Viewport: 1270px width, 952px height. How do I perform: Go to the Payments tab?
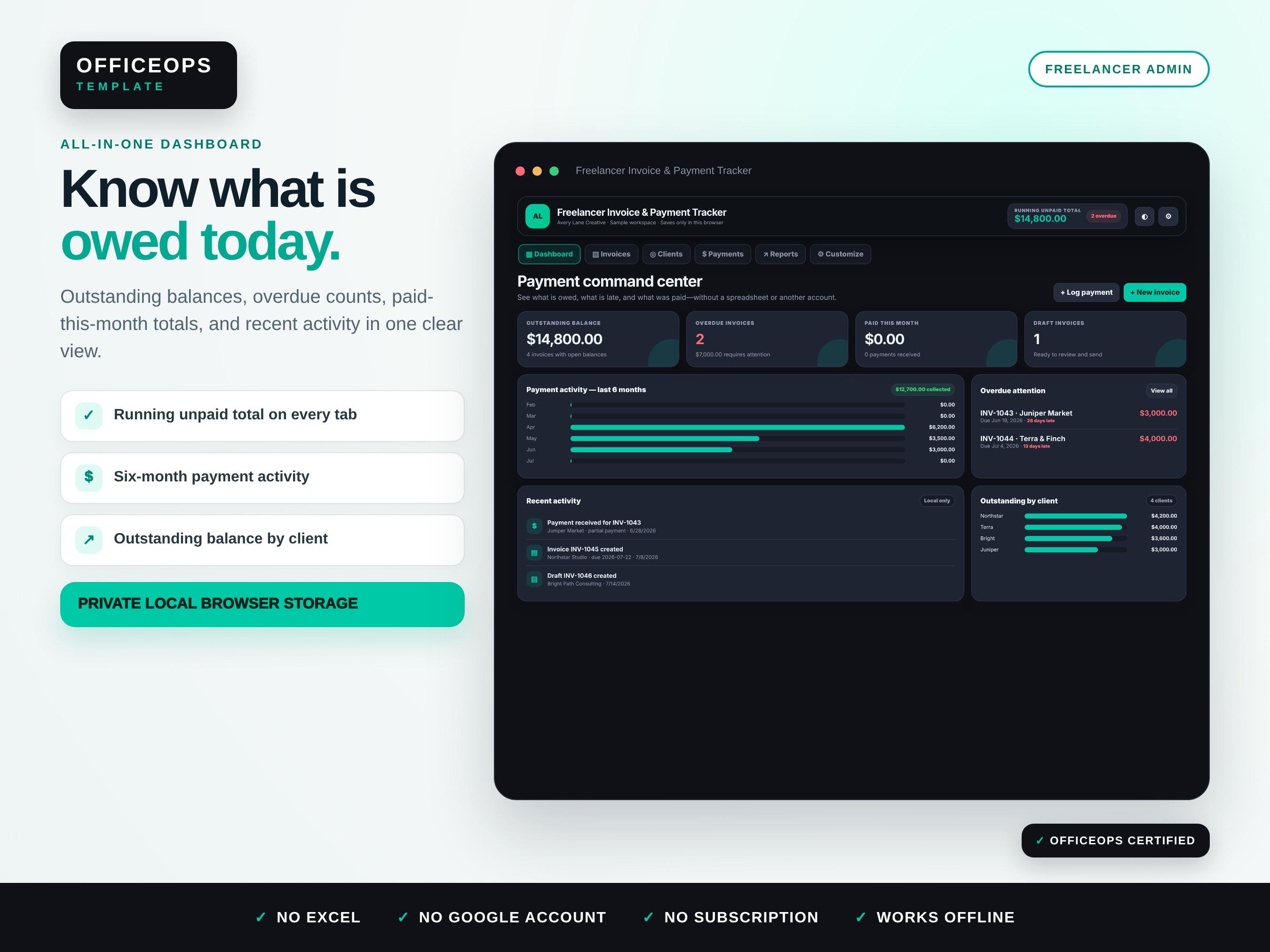722,254
